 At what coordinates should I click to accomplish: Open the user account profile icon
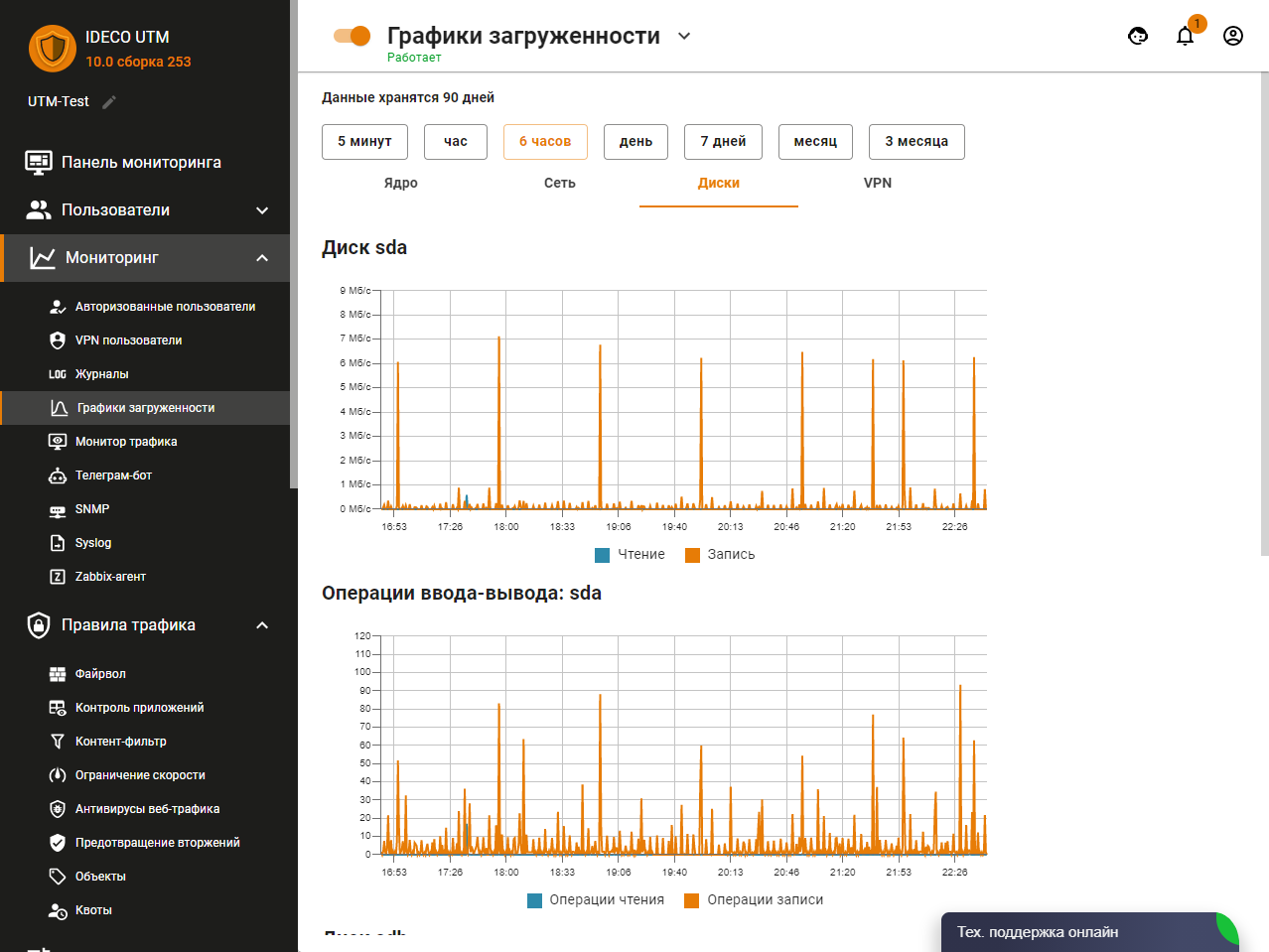coord(1233,36)
